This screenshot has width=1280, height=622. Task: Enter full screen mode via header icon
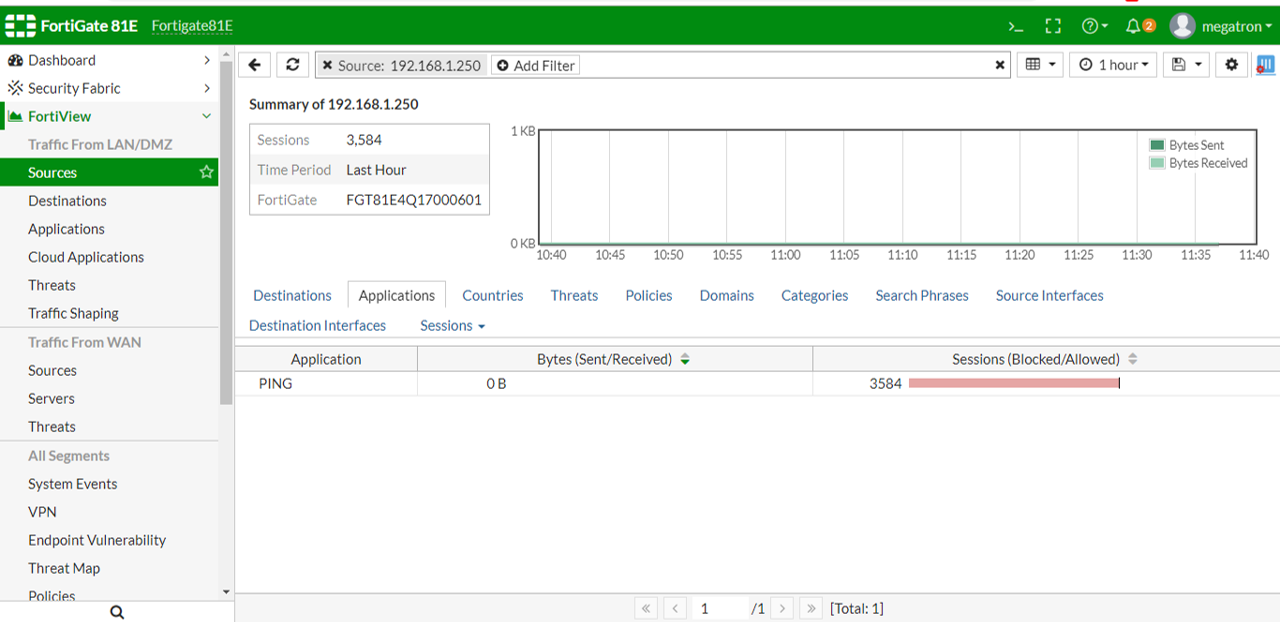pos(1052,26)
